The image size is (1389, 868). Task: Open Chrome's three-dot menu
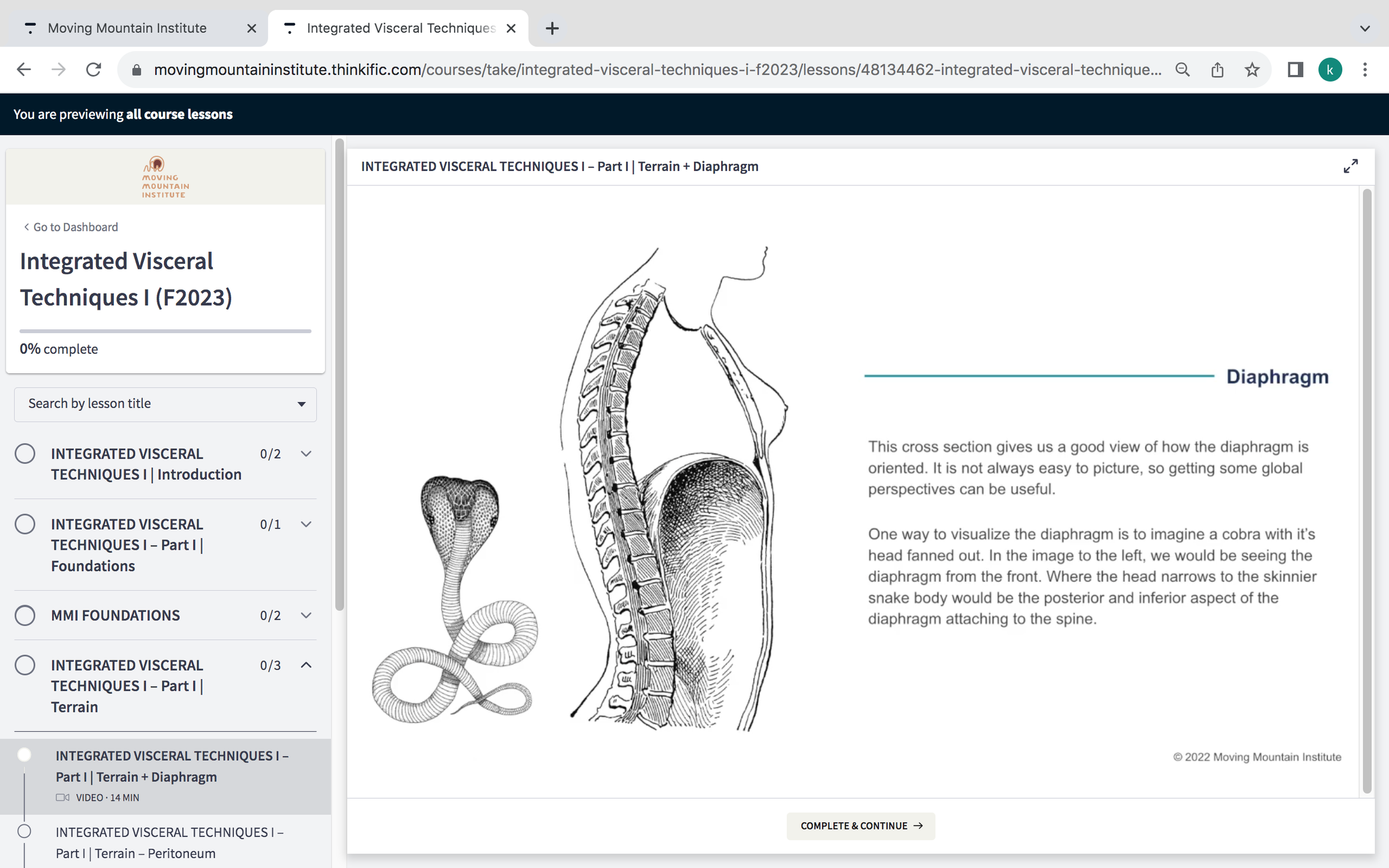pyautogui.click(x=1365, y=69)
